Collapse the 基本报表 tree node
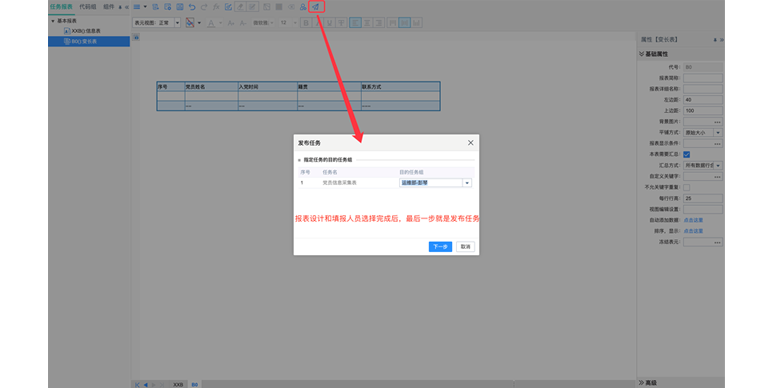 [x=53, y=21]
